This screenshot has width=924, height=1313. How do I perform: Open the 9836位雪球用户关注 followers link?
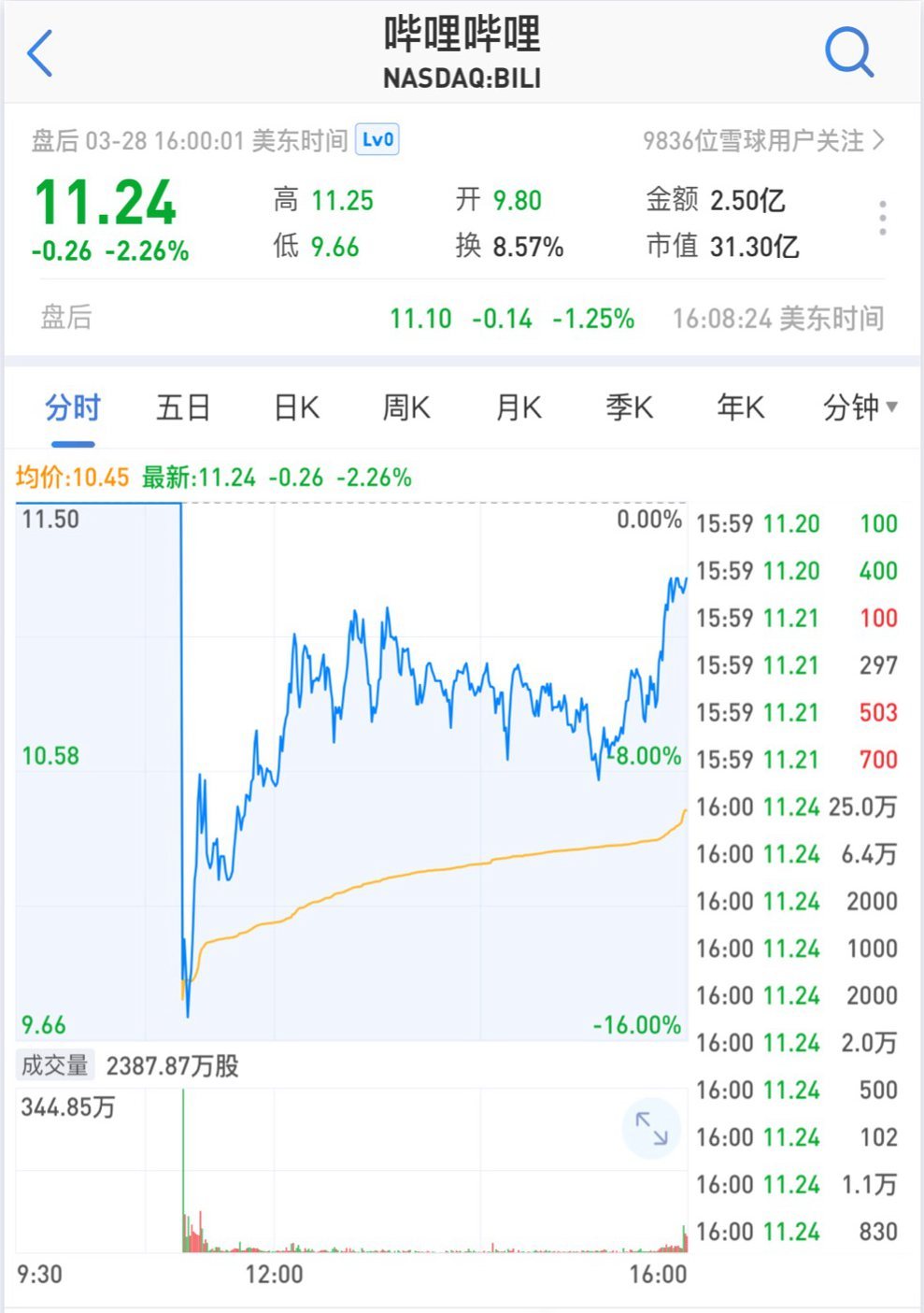tap(763, 141)
